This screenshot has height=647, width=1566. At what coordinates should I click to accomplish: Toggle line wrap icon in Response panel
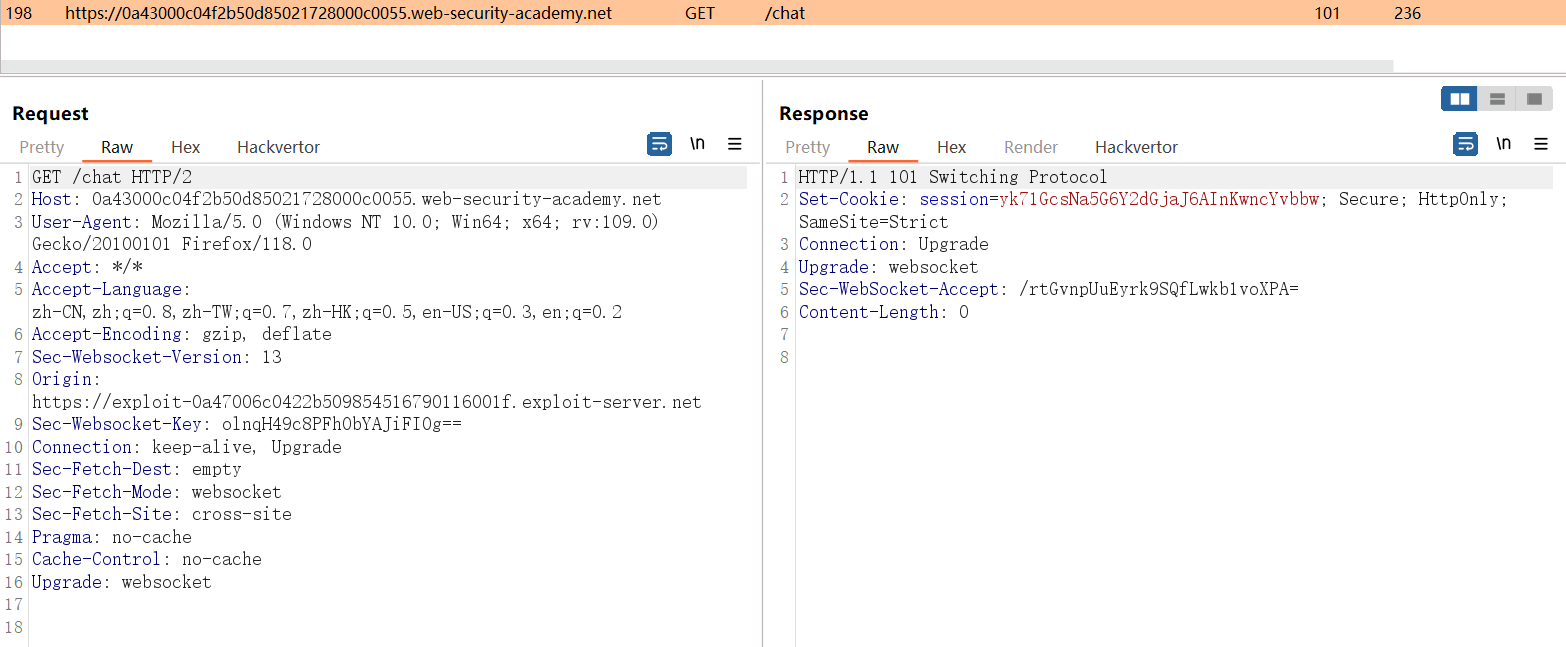click(1465, 145)
